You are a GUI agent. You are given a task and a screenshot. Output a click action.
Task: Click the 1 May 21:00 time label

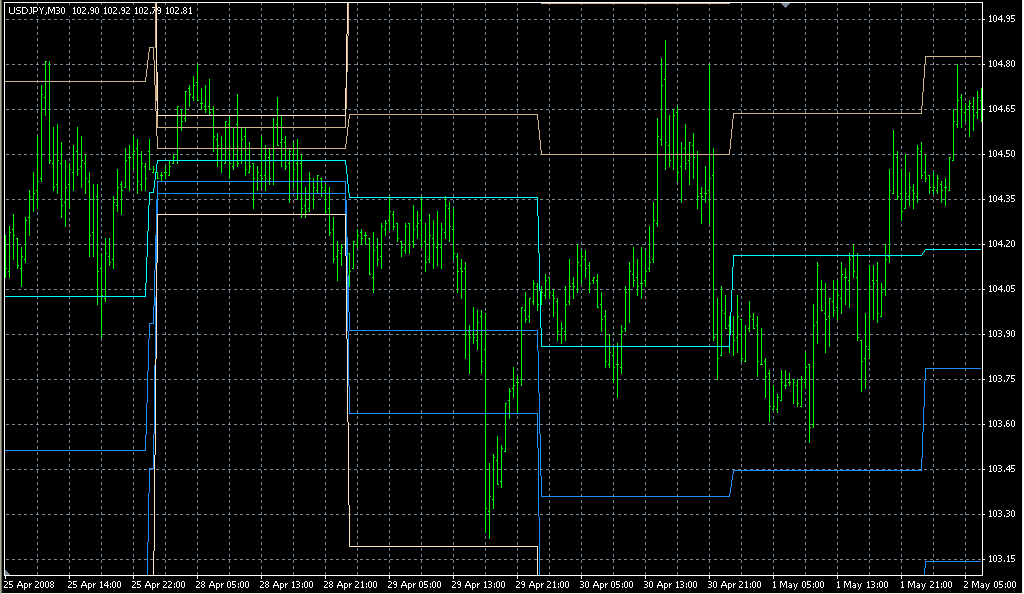point(925,584)
